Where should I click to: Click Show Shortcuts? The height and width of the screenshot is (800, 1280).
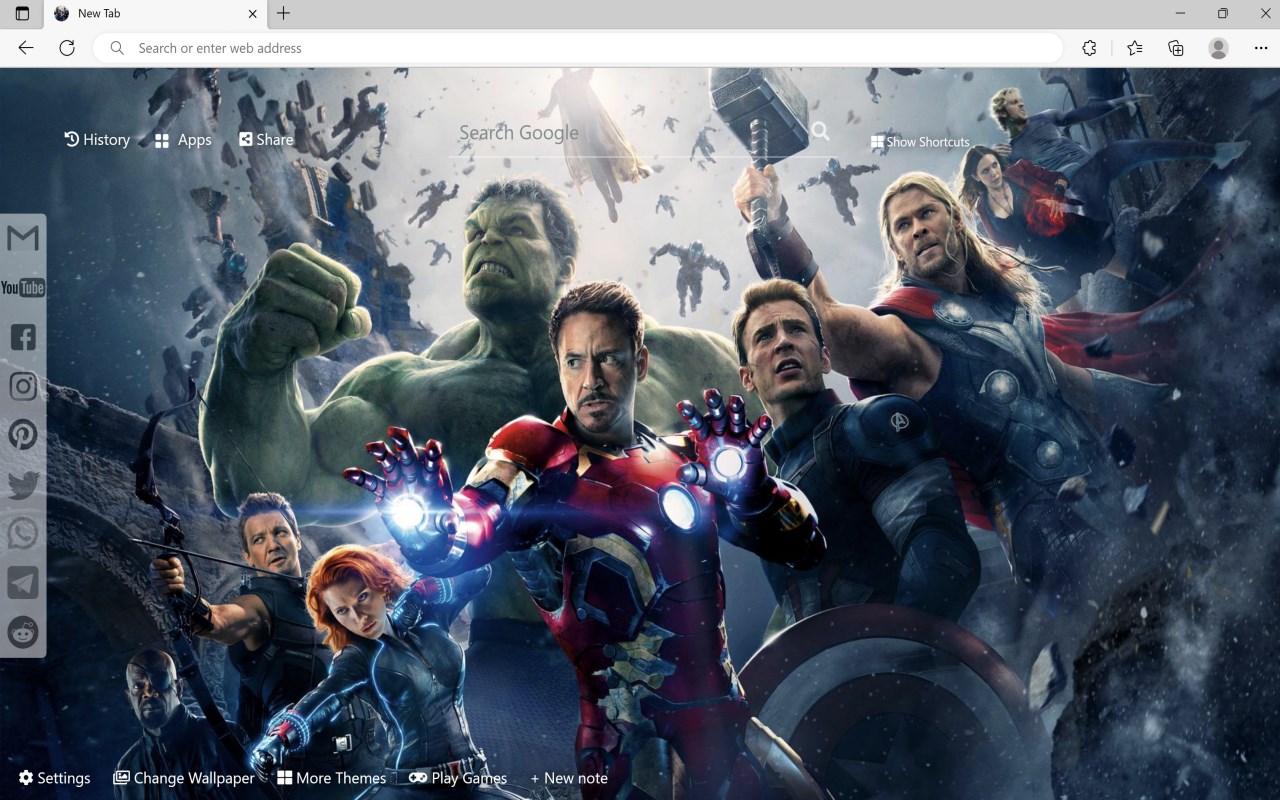(x=920, y=142)
